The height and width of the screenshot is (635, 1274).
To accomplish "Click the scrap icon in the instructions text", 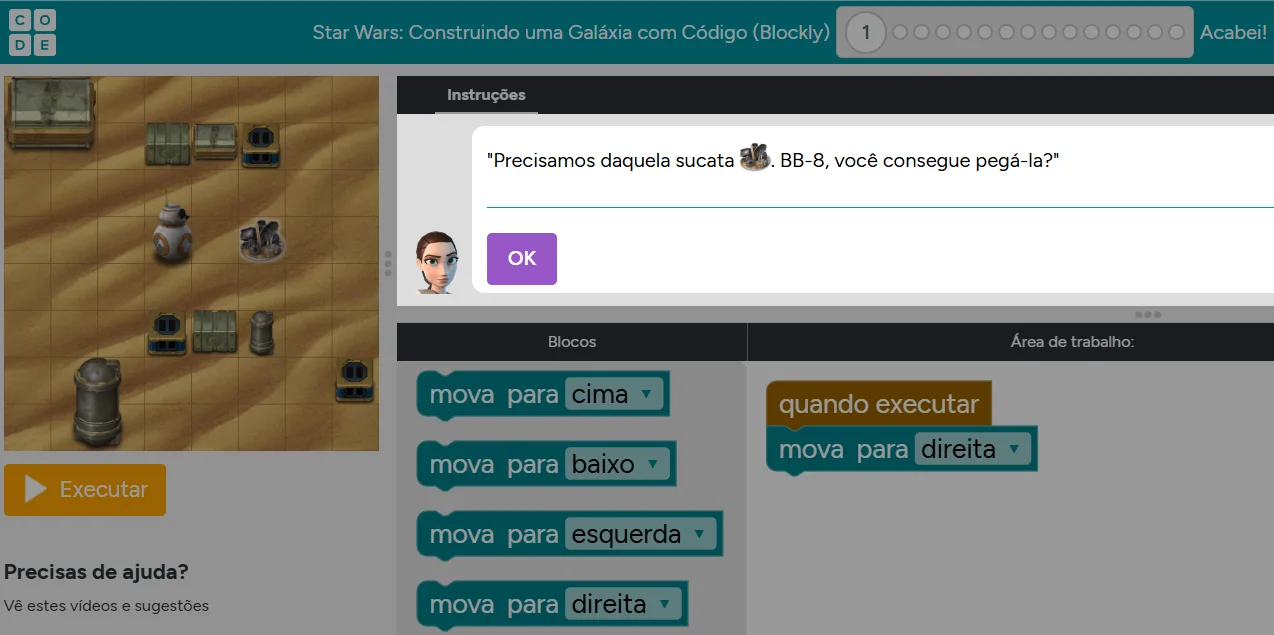I will (754, 158).
